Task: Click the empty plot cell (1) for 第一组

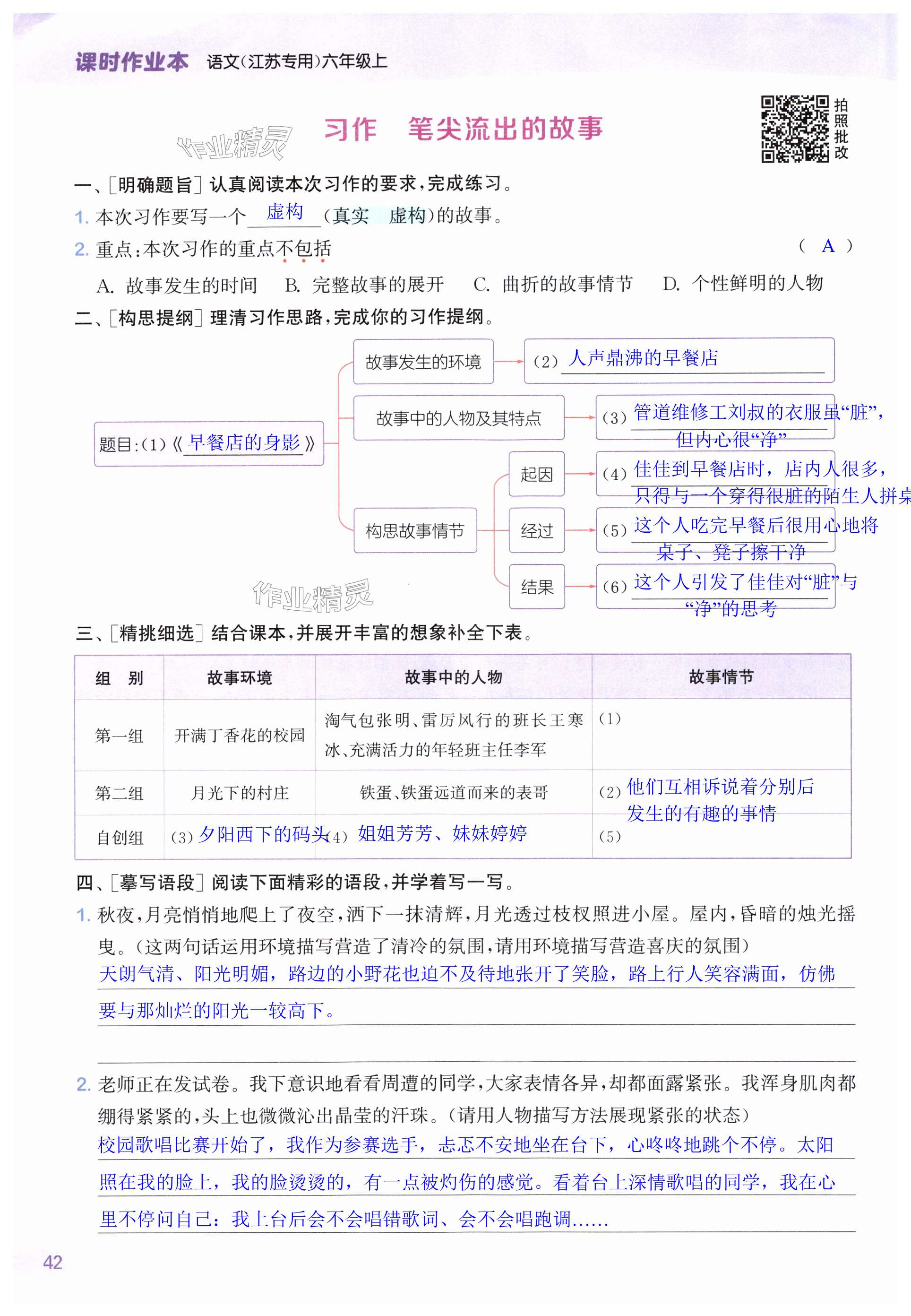Action: click(x=722, y=735)
